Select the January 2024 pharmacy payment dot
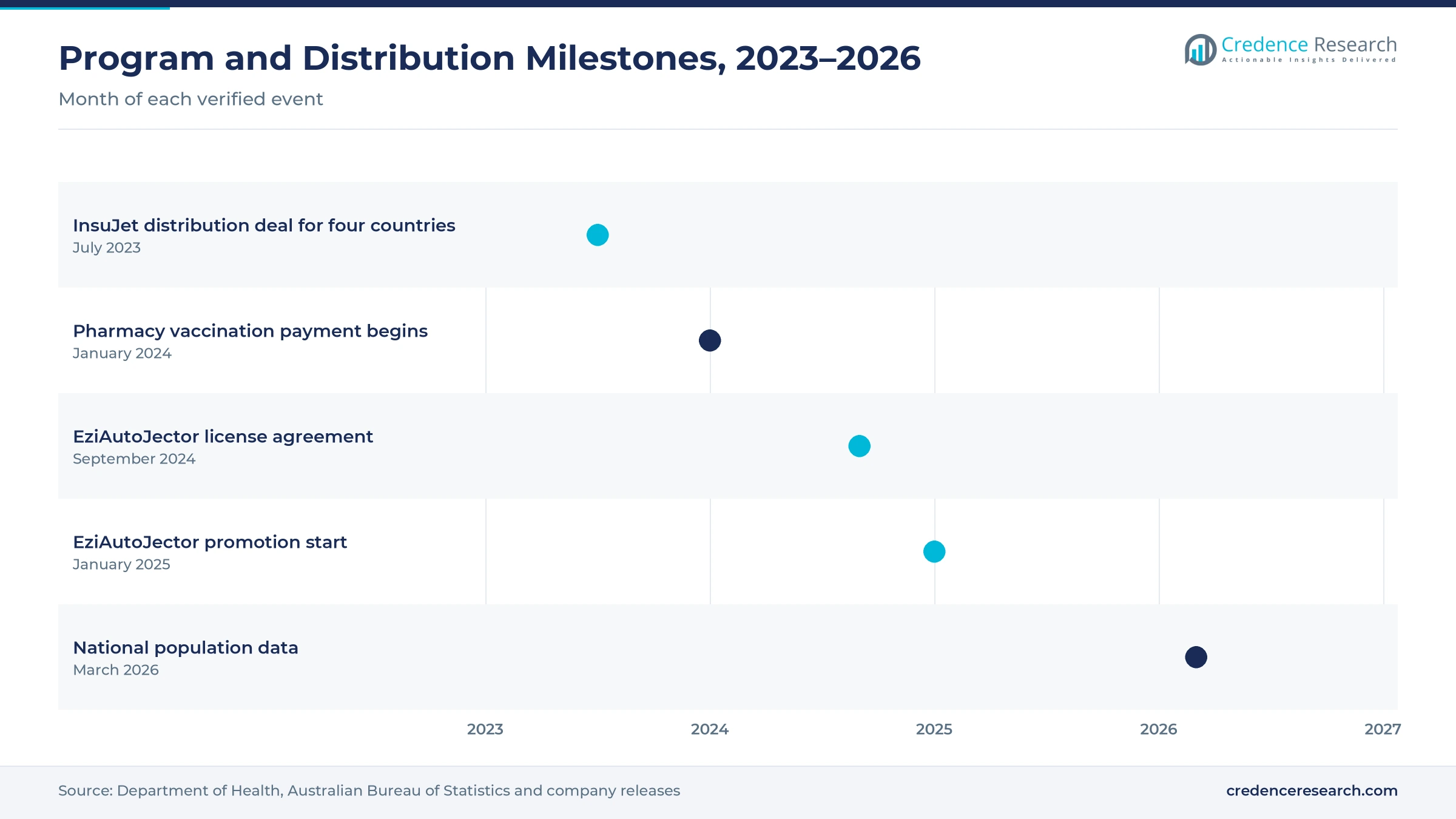Image resolution: width=1456 pixels, height=819 pixels. point(710,340)
